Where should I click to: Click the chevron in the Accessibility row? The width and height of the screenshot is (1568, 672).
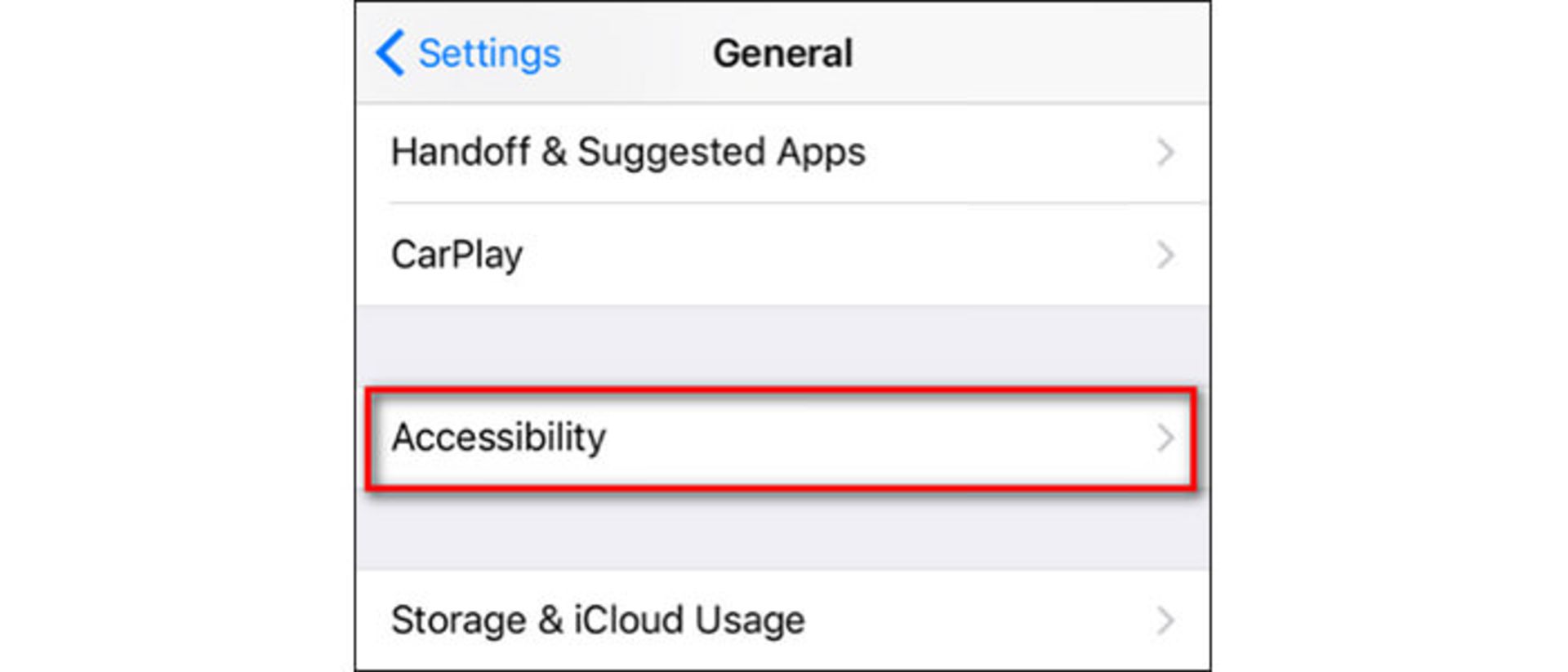point(1165,438)
